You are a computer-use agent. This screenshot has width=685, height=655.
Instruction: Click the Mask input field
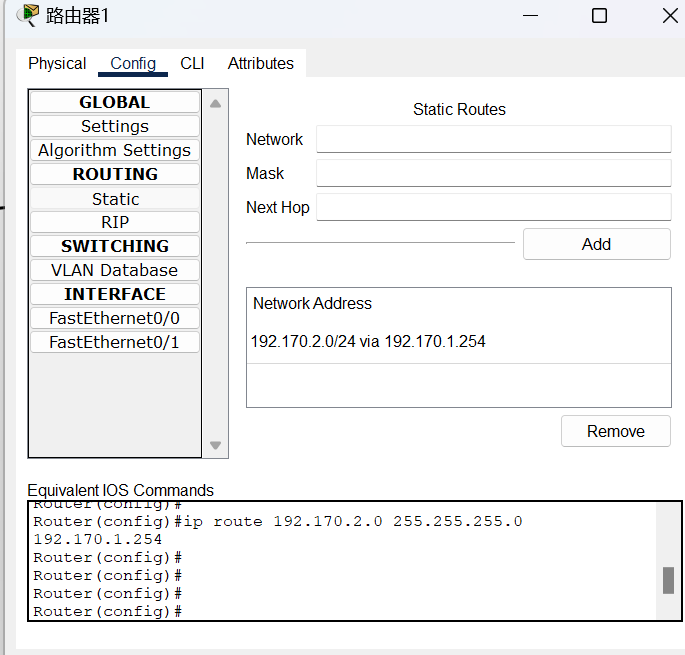click(493, 173)
